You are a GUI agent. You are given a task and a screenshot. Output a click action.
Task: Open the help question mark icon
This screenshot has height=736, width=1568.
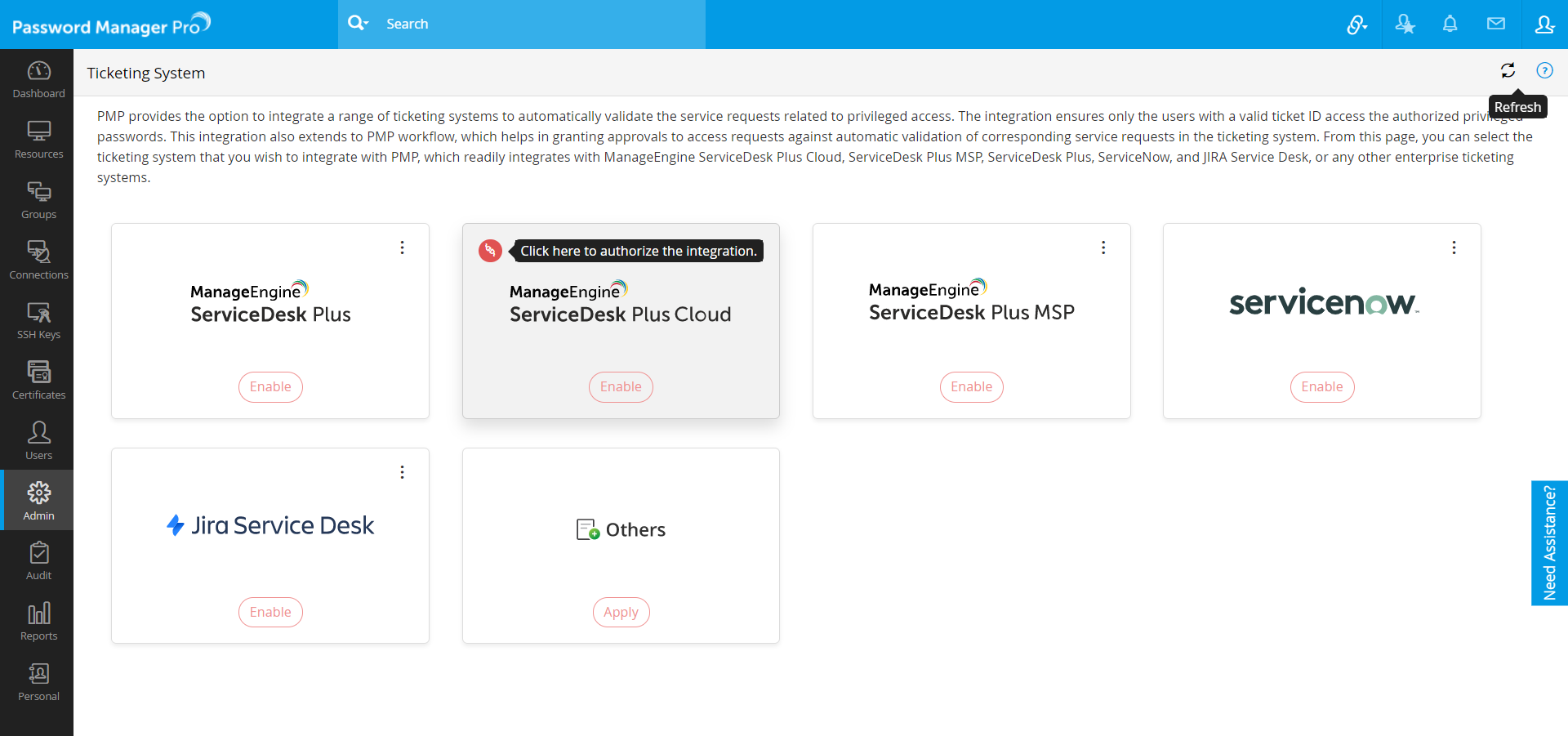click(1544, 70)
